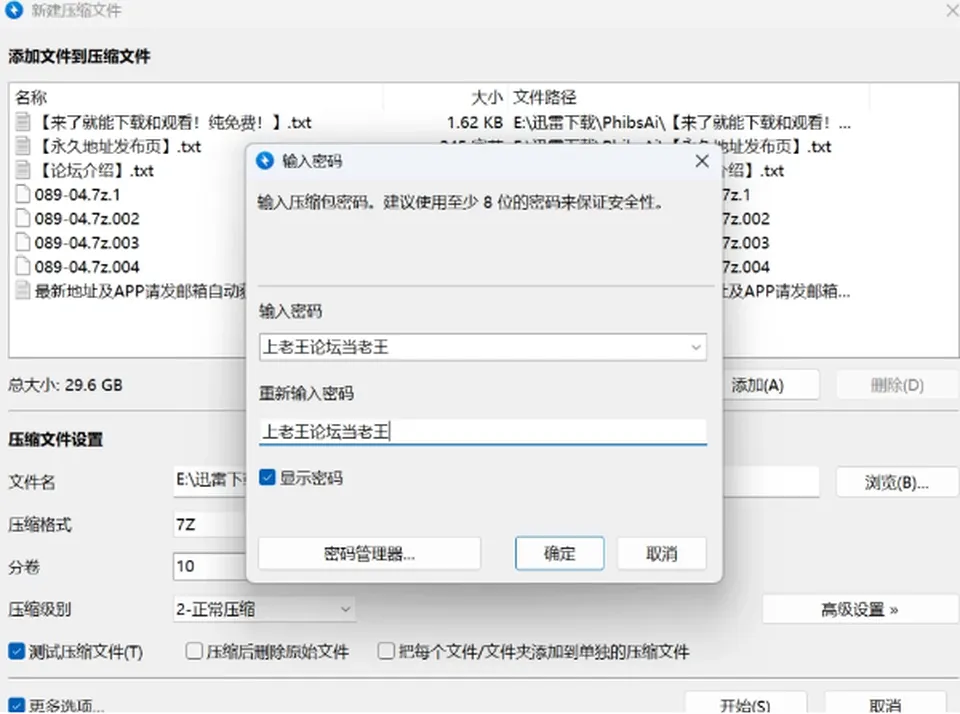The width and height of the screenshot is (960, 714).
Task: Click the file icon of 089-04.7z.004
Action: [x=23, y=266]
